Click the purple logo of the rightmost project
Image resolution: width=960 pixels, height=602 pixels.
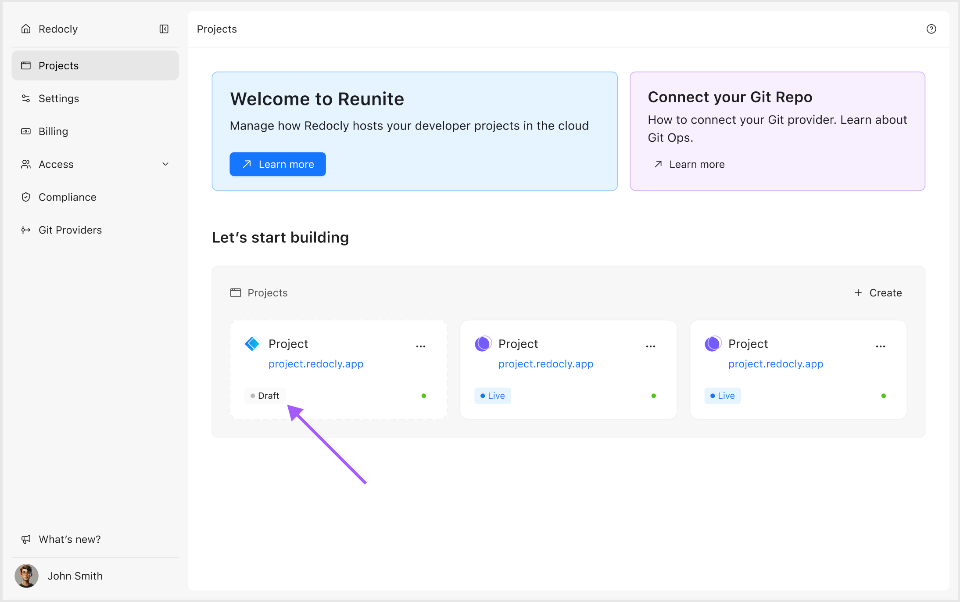(713, 344)
